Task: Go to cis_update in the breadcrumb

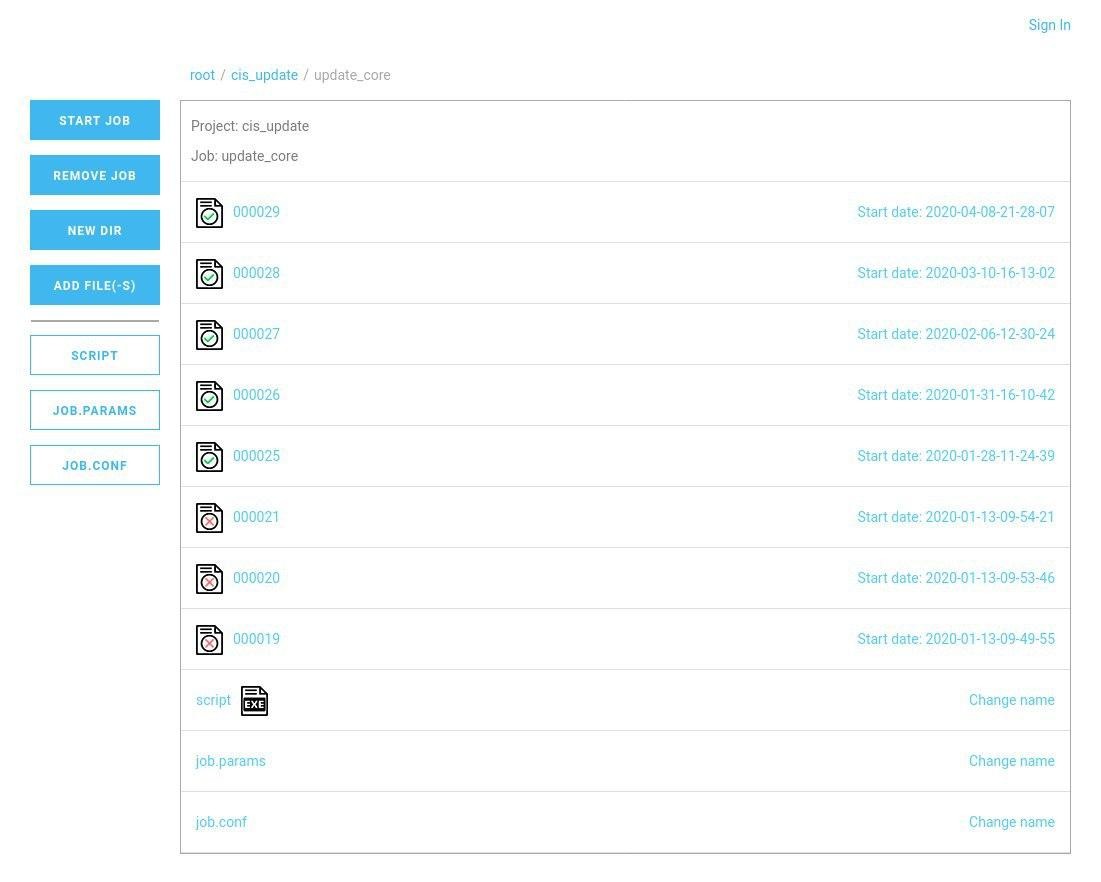Action: point(264,75)
